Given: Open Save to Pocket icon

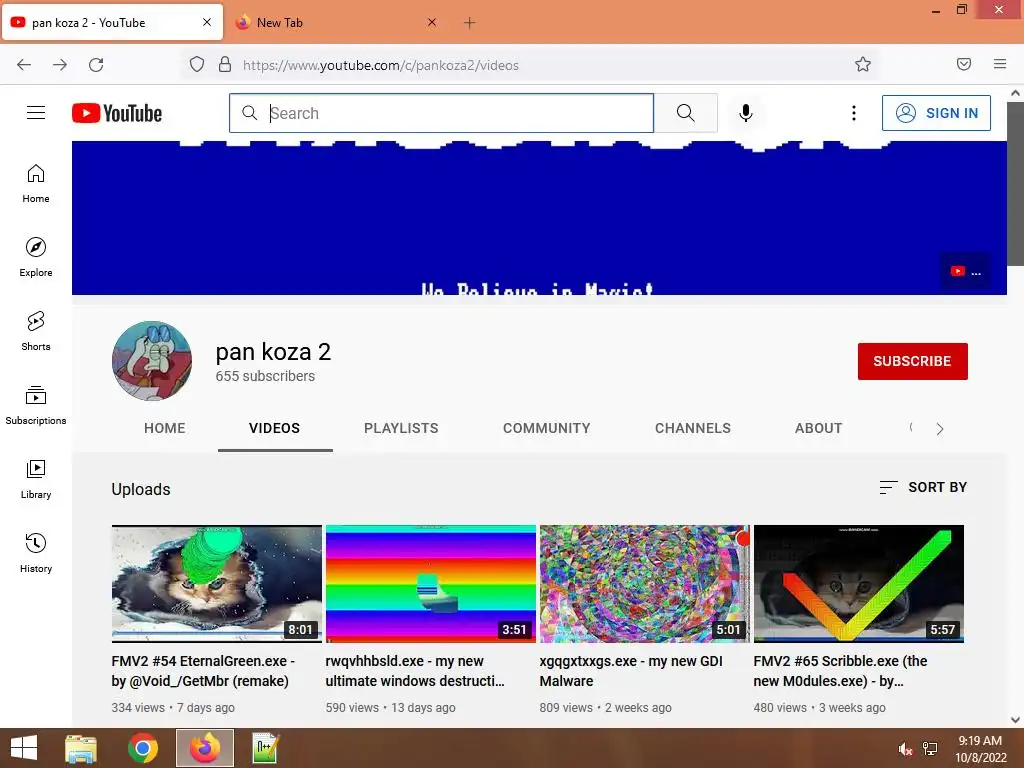Looking at the screenshot, I should tap(964, 64).
